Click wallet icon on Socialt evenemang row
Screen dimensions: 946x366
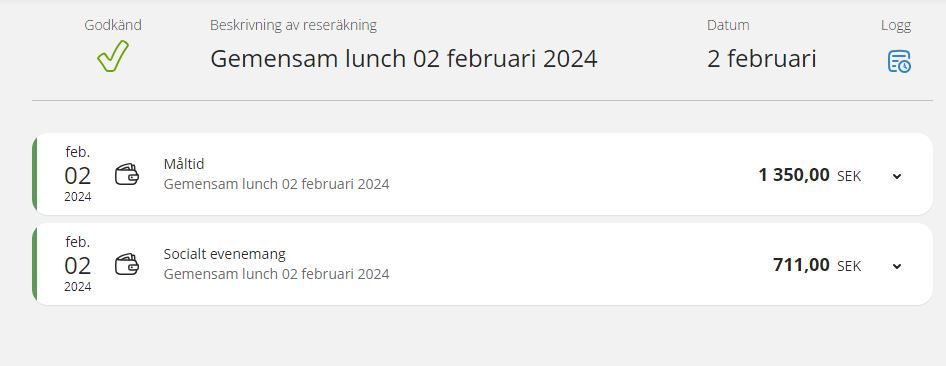pos(127,264)
